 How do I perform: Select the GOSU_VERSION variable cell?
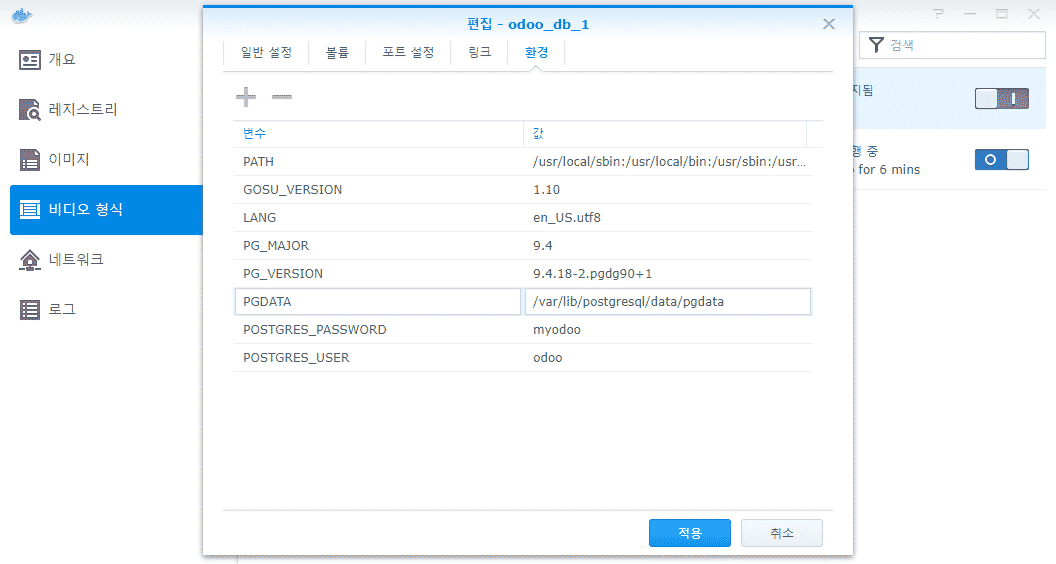(x=378, y=190)
